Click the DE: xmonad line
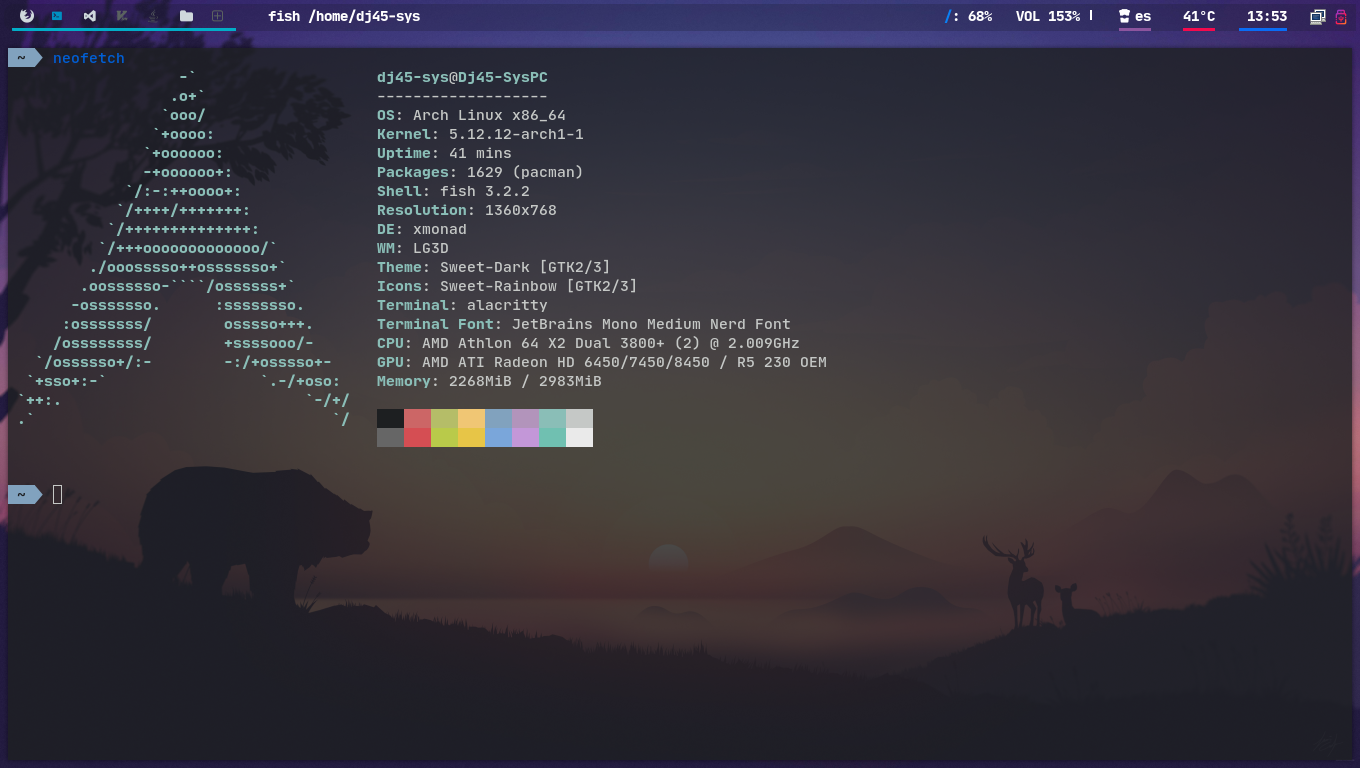 pos(422,229)
